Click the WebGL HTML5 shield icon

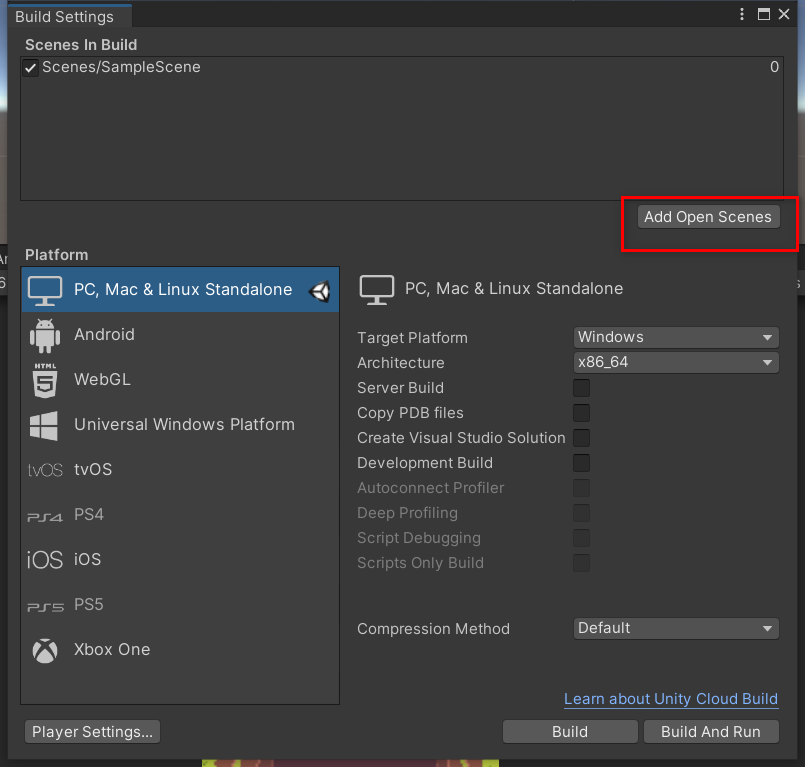point(45,380)
